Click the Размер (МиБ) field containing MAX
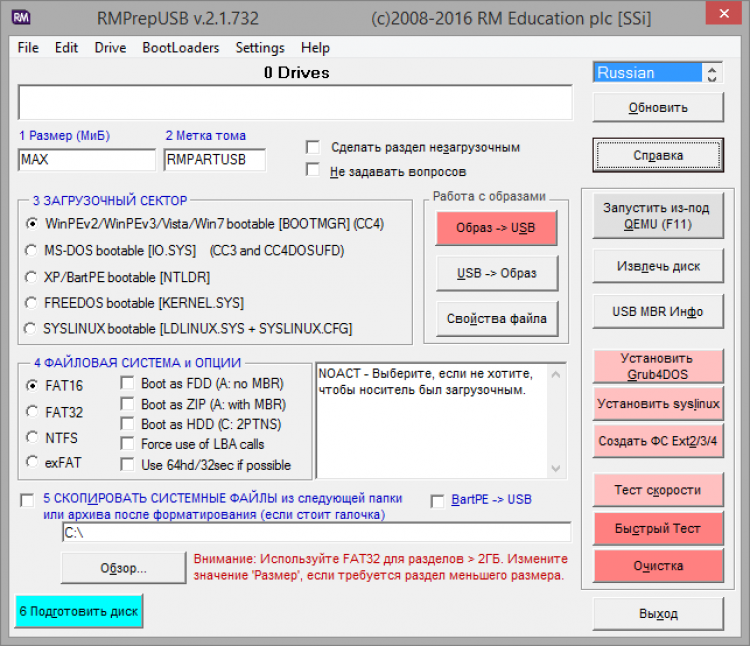 point(87,159)
